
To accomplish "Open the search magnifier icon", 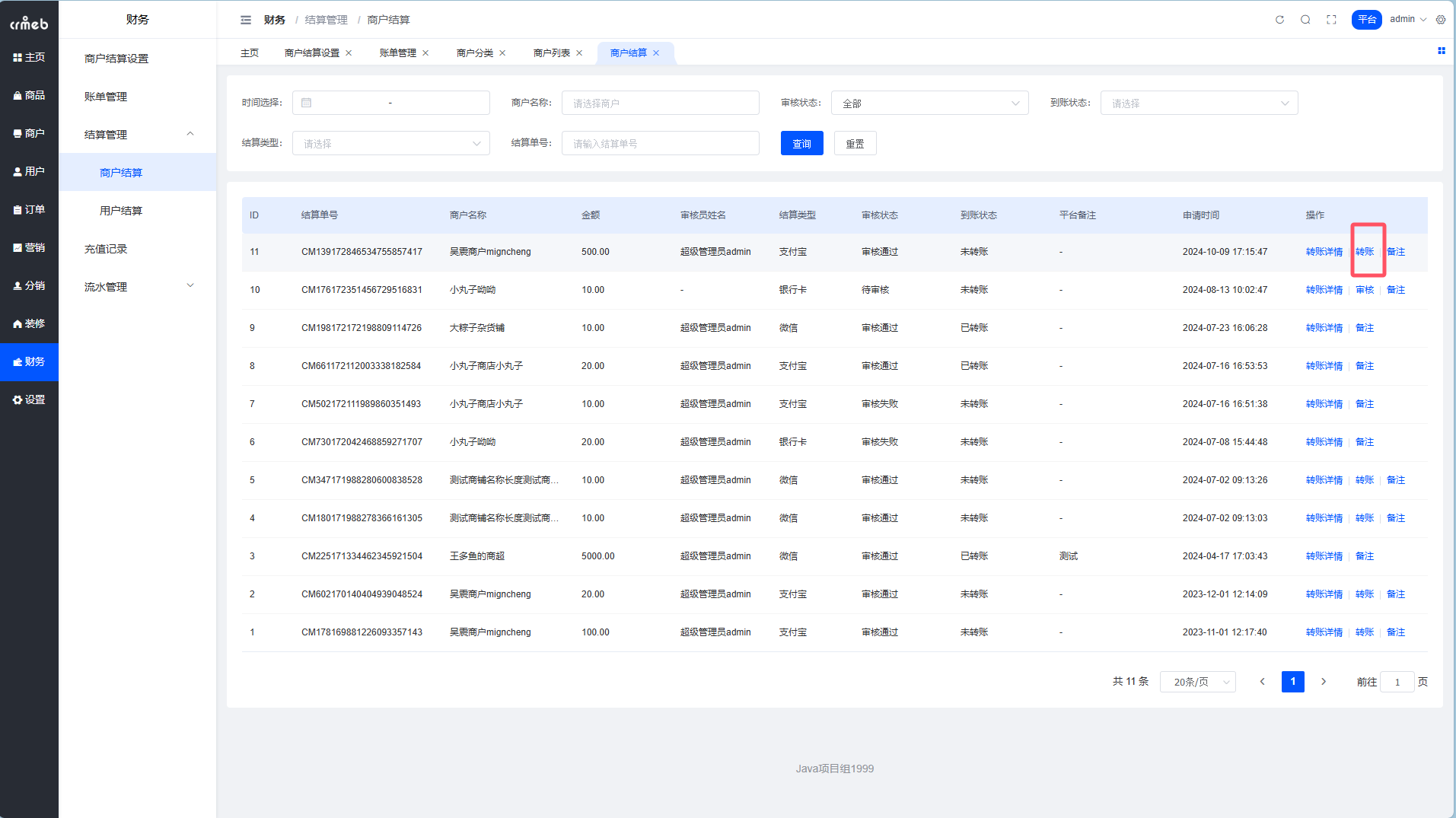I will click(1305, 20).
